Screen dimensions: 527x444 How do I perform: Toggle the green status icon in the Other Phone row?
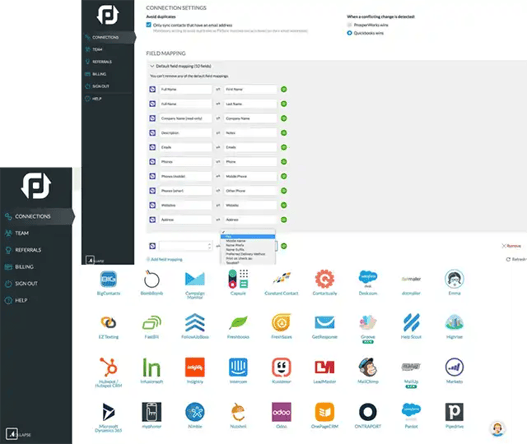tap(284, 191)
